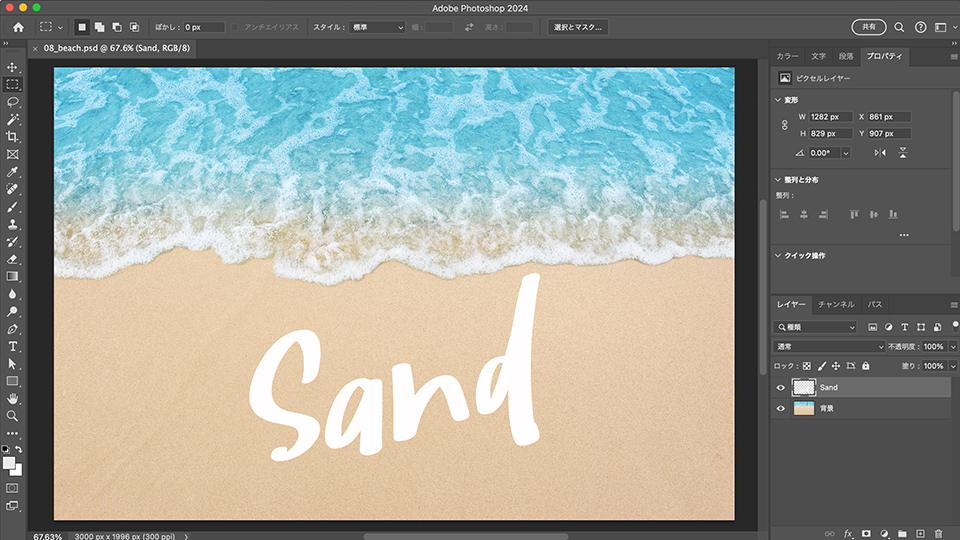Open the Search icon in the top bar
The width and height of the screenshot is (960, 540).
click(899, 27)
